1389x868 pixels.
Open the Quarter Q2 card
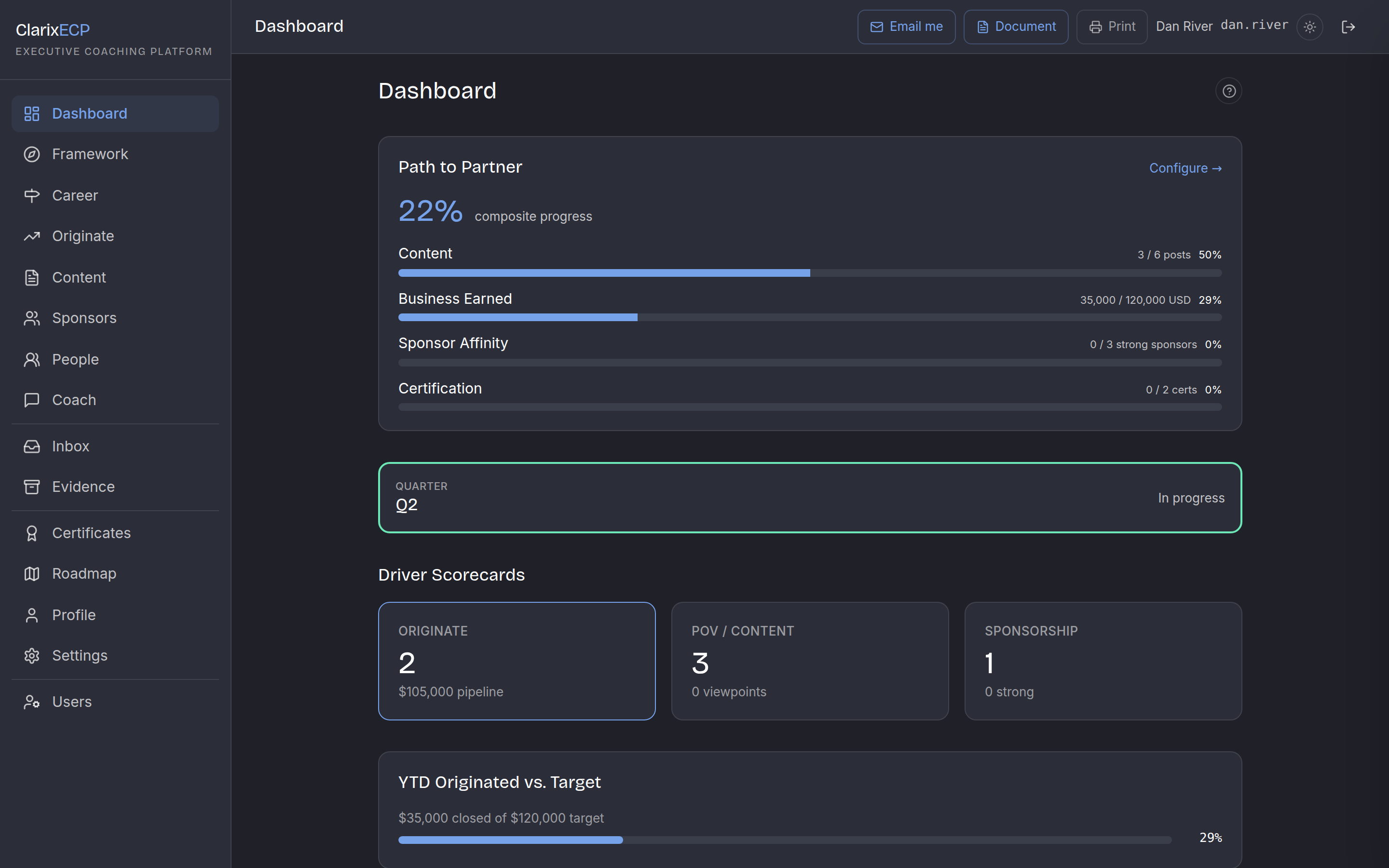pyautogui.click(x=810, y=498)
